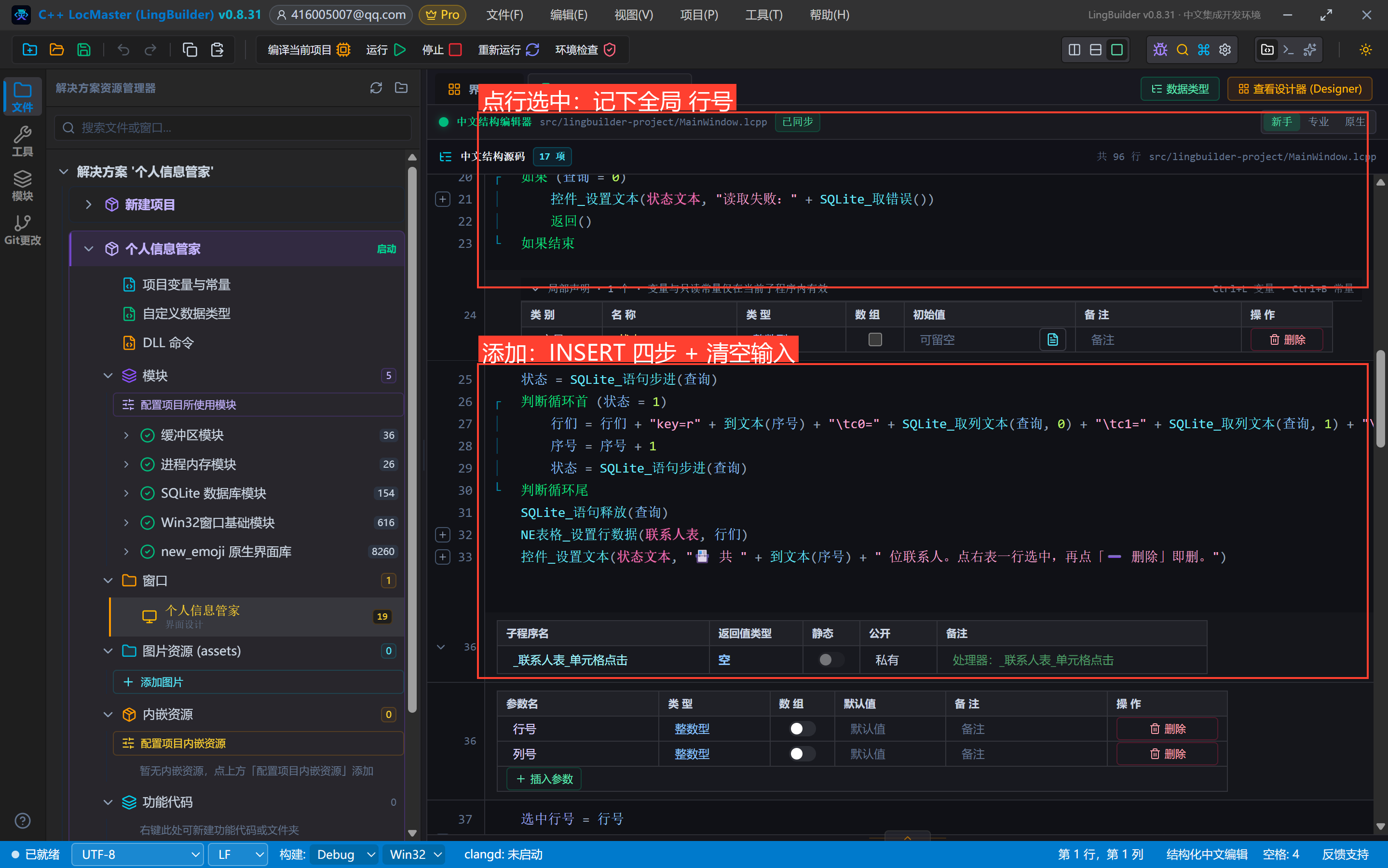Click the 插入参数 button
Image resolution: width=1388 pixels, height=868 pixels.
[544, 779]
